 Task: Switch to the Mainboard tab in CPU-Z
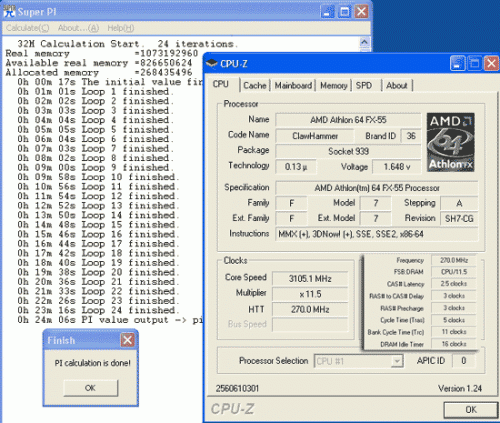[293, 86]
